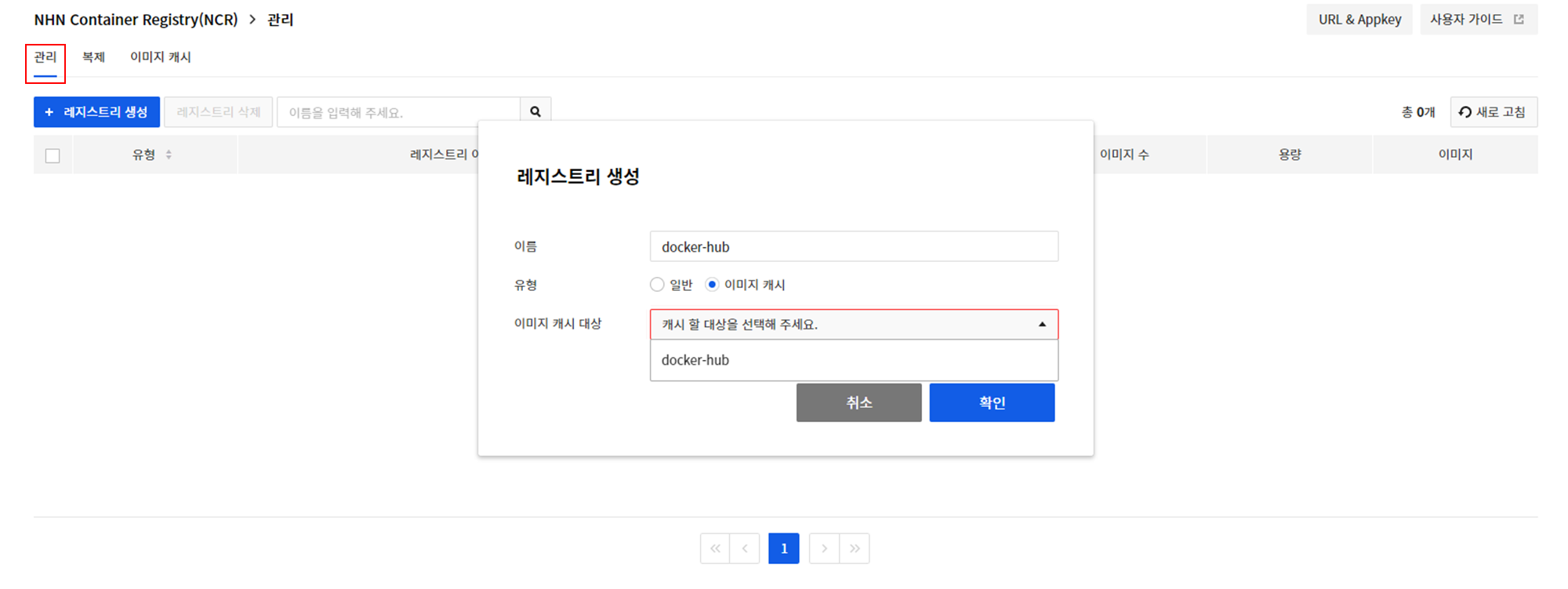This screenshot has height=589, width=1568.
Task: Switch to the 복제 tab
Action: pos(94,57)
